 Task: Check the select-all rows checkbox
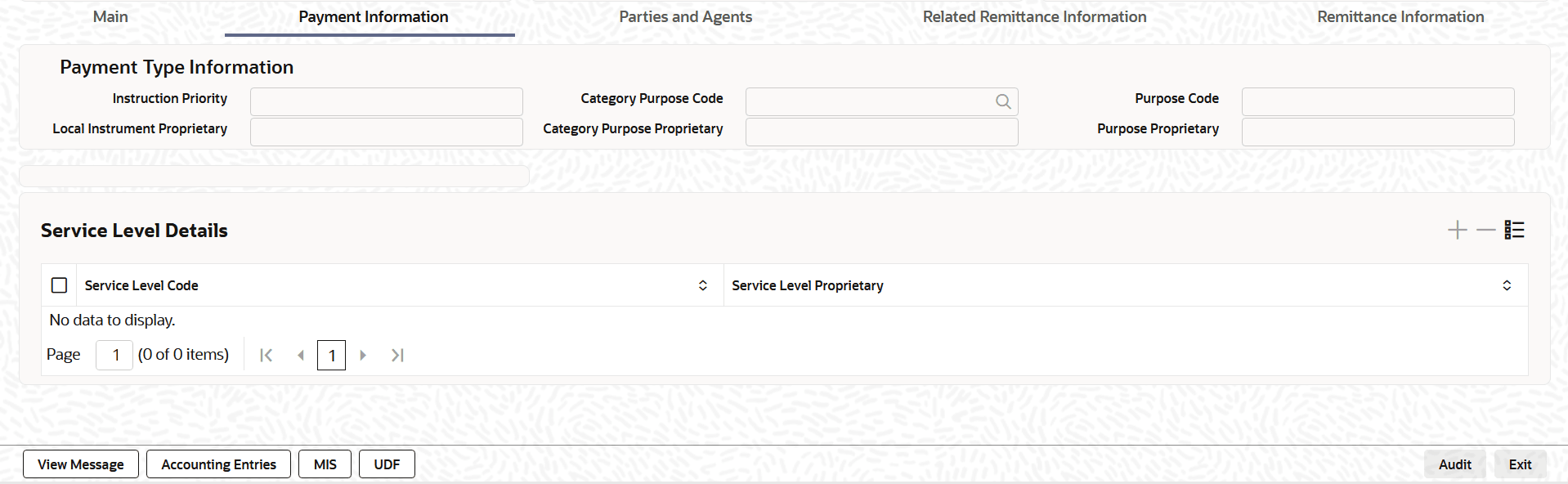[x=59, y=285]
